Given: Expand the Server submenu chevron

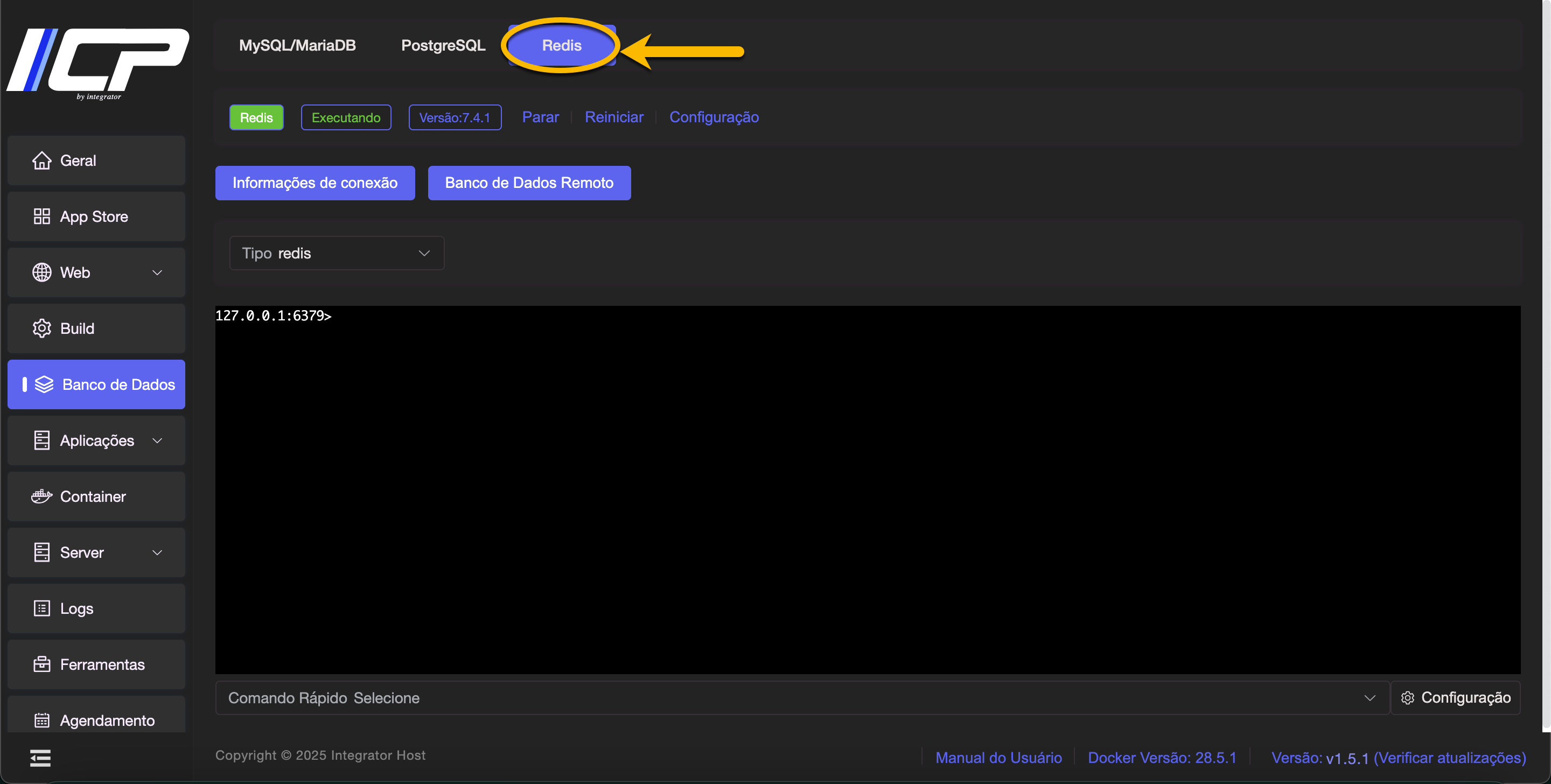Looking at the screenshot, I should point(157,552).
